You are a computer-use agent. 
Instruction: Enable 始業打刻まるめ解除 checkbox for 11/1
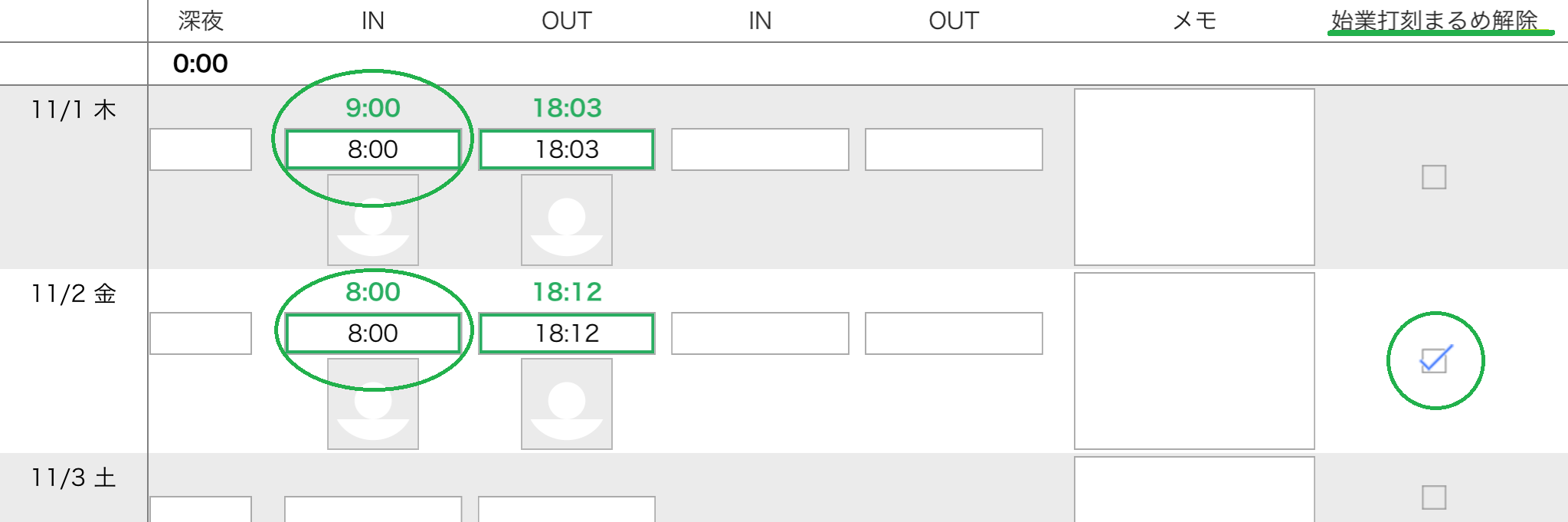click(1434, 177)
